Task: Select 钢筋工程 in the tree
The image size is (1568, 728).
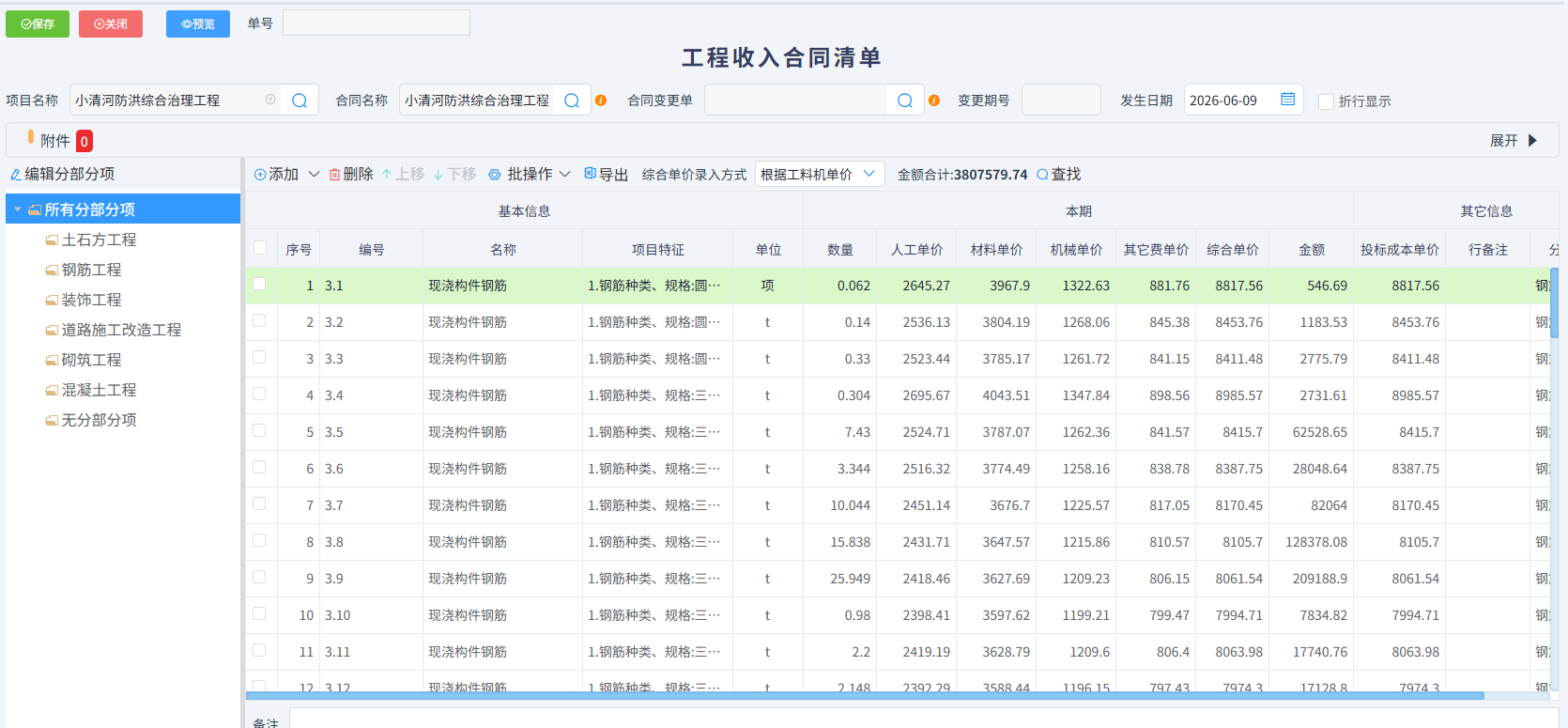Action: pos(91,270)
